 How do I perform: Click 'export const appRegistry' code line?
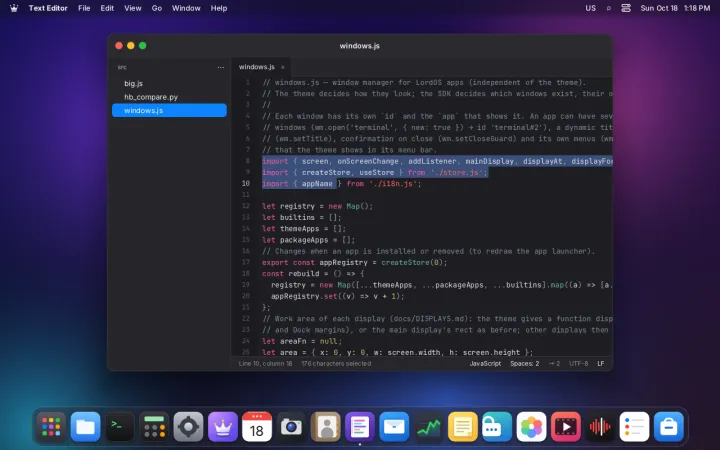(x=354, y=262)
